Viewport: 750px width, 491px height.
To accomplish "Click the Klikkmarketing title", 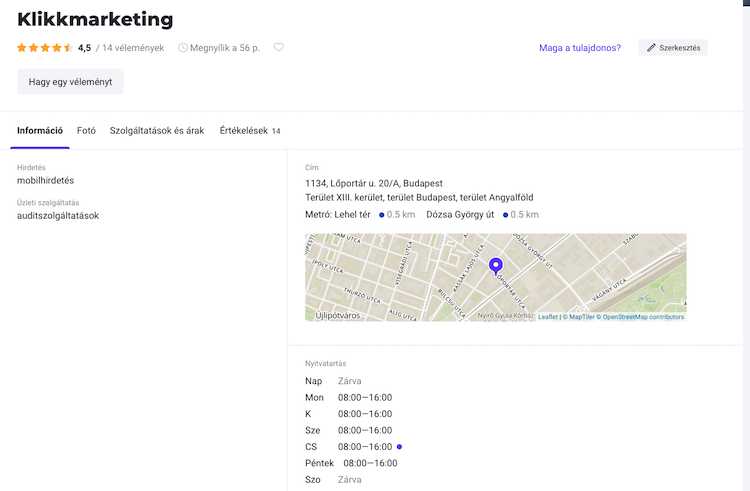I will coord(95,19).
